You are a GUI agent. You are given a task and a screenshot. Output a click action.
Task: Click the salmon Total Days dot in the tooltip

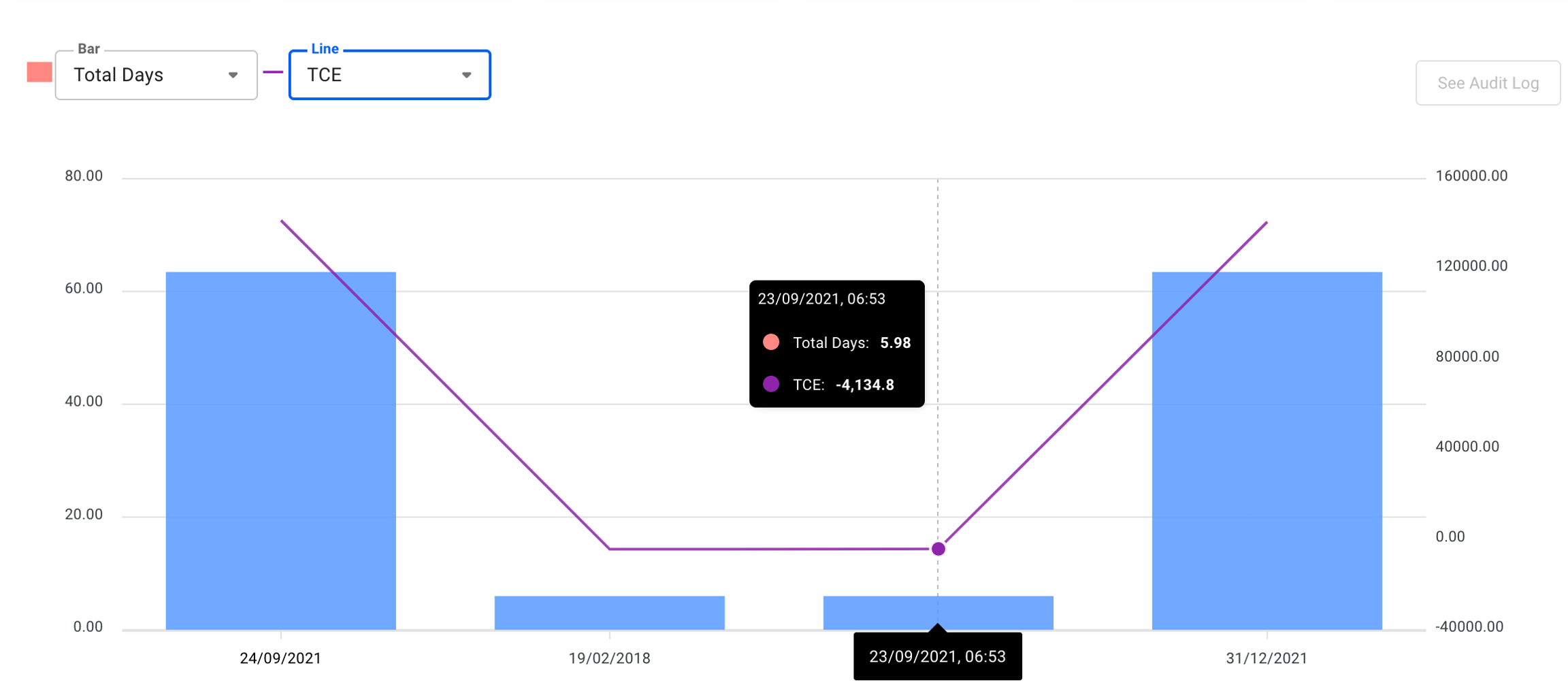click(x=770, y=342)
